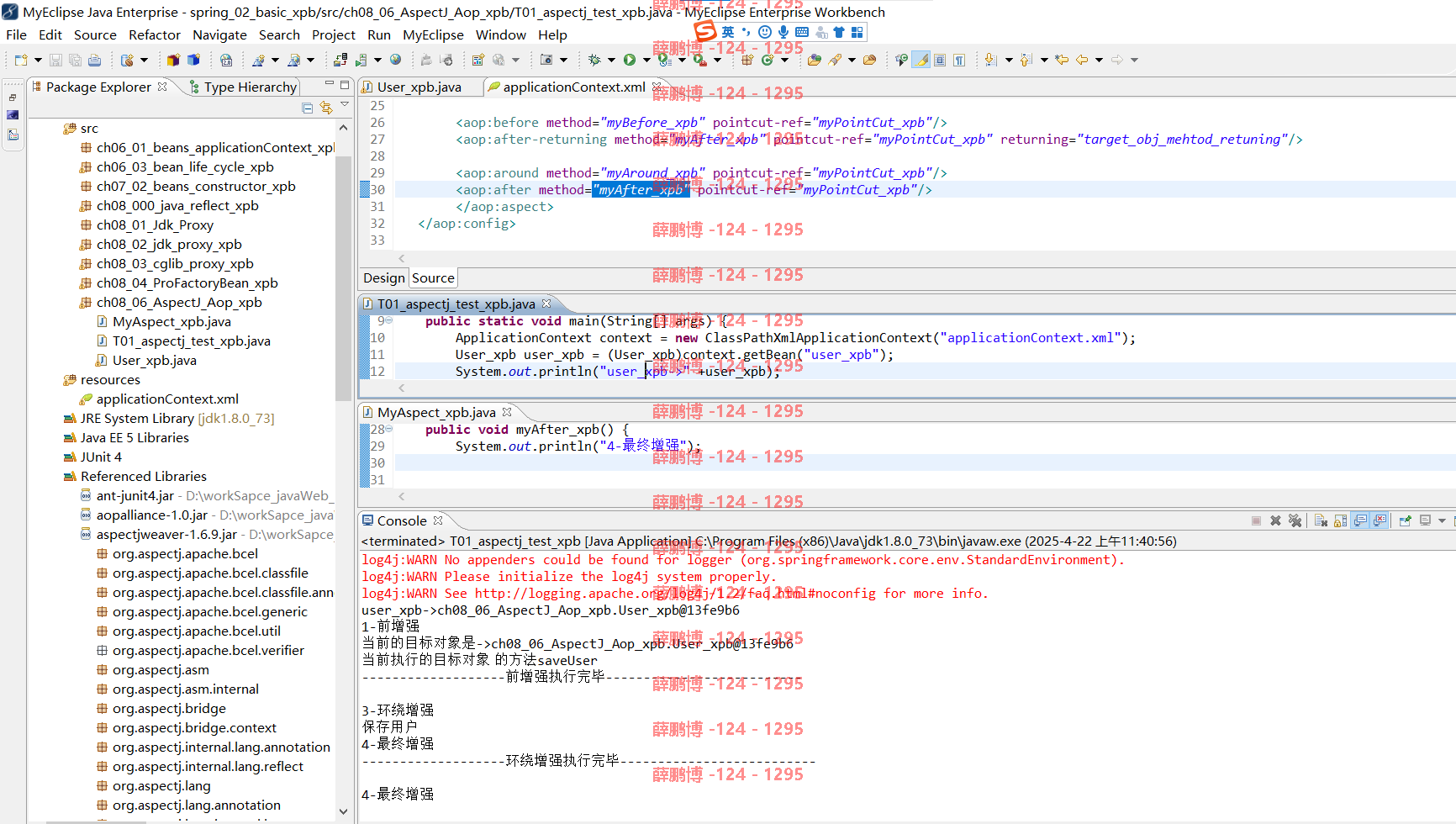Image resolution: width=1456 pixels, height=824 pixels.
Task: Click the Previous Annotation arrow icon
Action: point(1026,60)
